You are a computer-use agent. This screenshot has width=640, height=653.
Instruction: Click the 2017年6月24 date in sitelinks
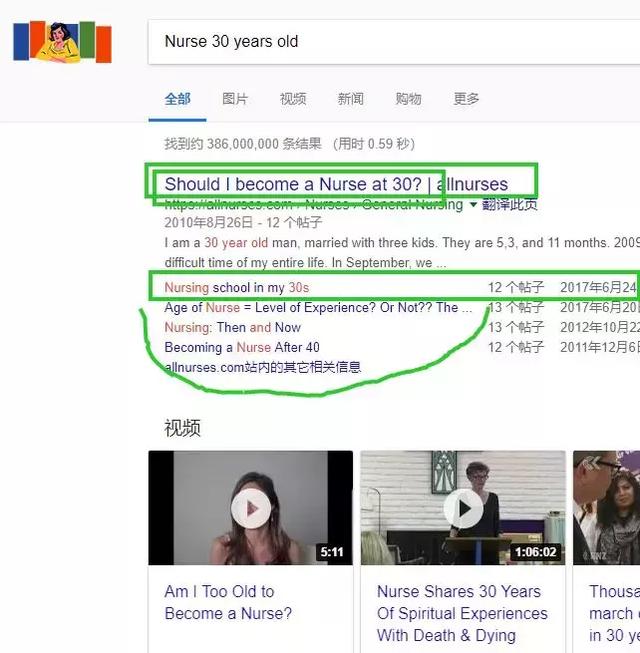click(x=598, y=287)
